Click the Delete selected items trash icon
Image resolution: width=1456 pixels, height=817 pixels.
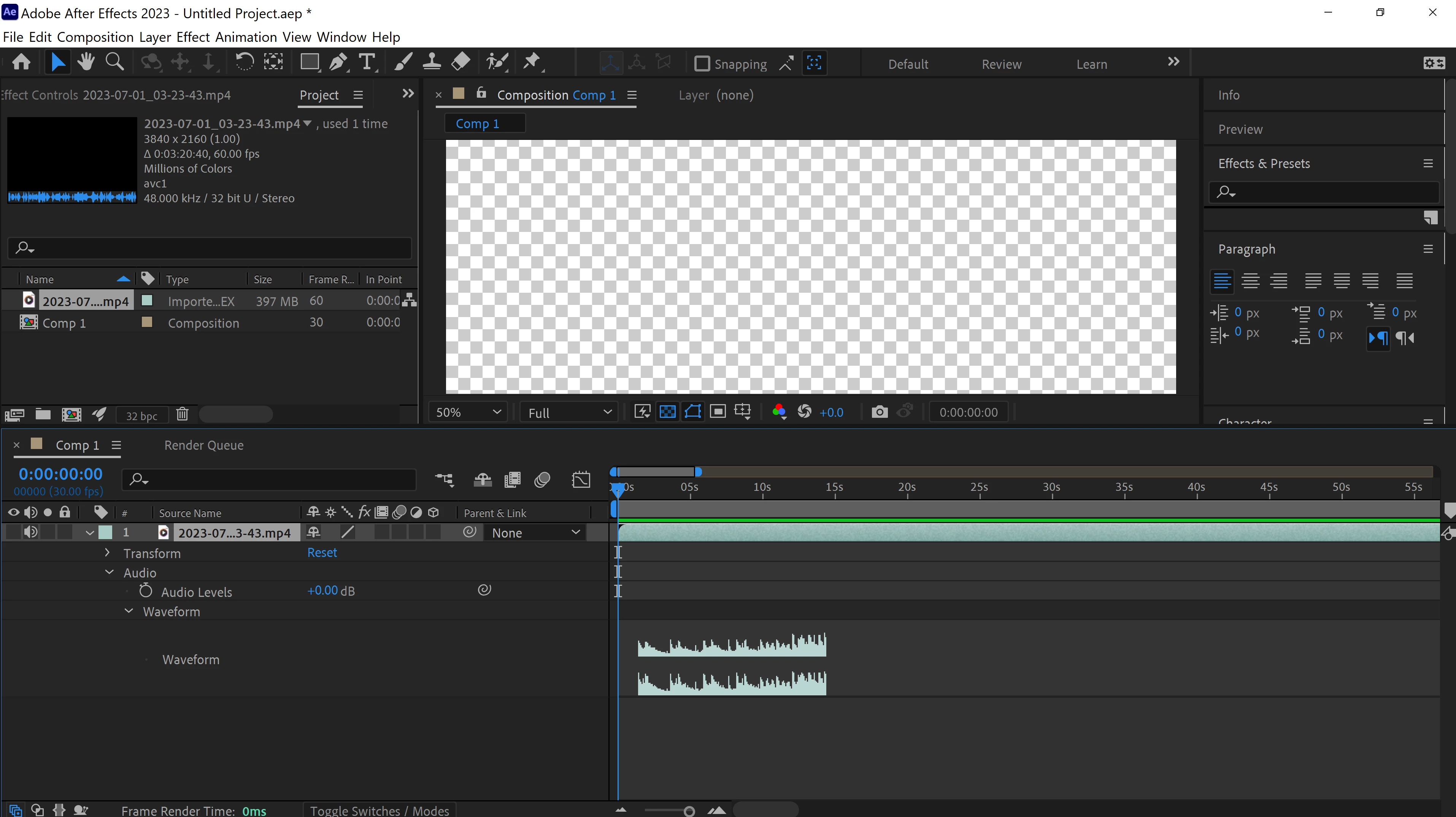[182, 414]
